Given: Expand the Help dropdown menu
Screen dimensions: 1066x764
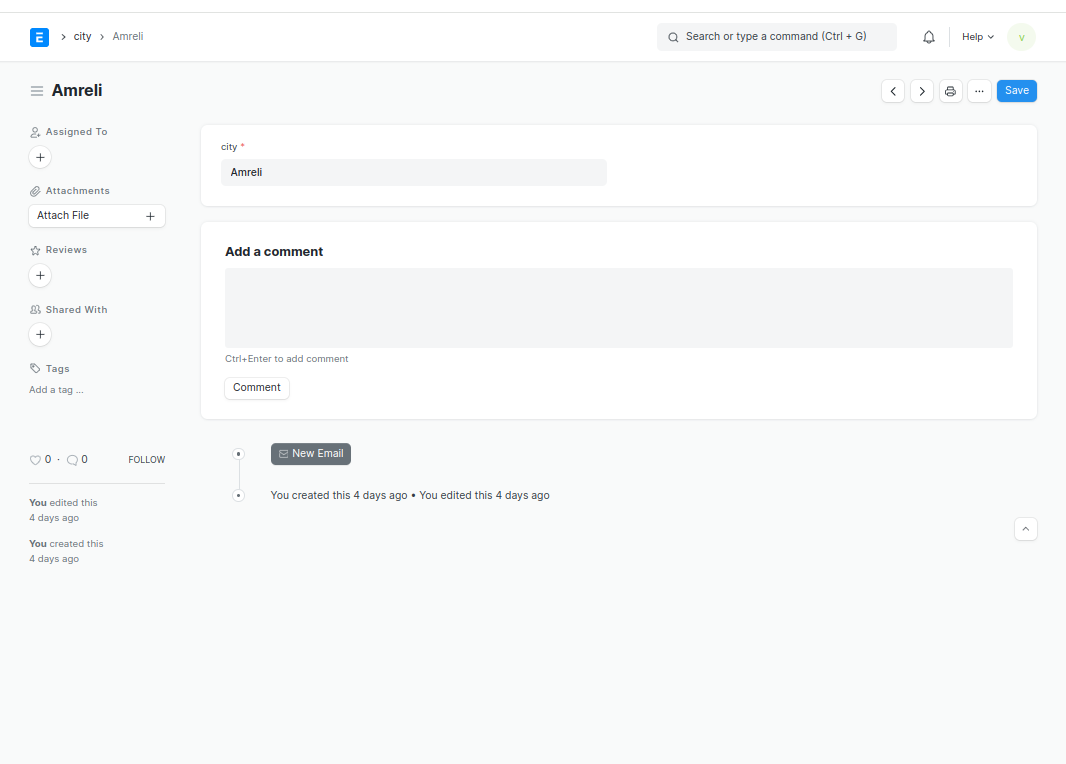Looking at the screenshot, I should [977, 37].
